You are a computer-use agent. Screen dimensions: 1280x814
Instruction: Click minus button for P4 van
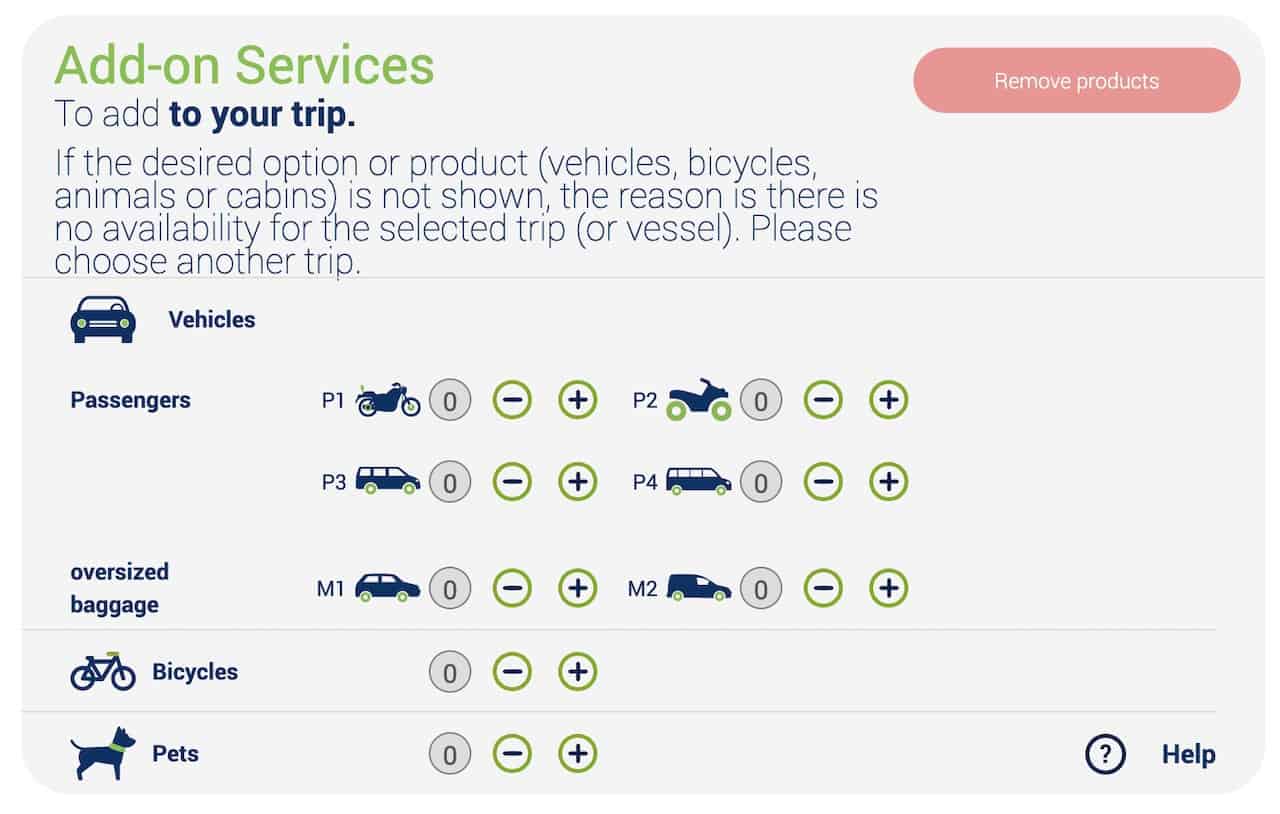coord(823,482)
